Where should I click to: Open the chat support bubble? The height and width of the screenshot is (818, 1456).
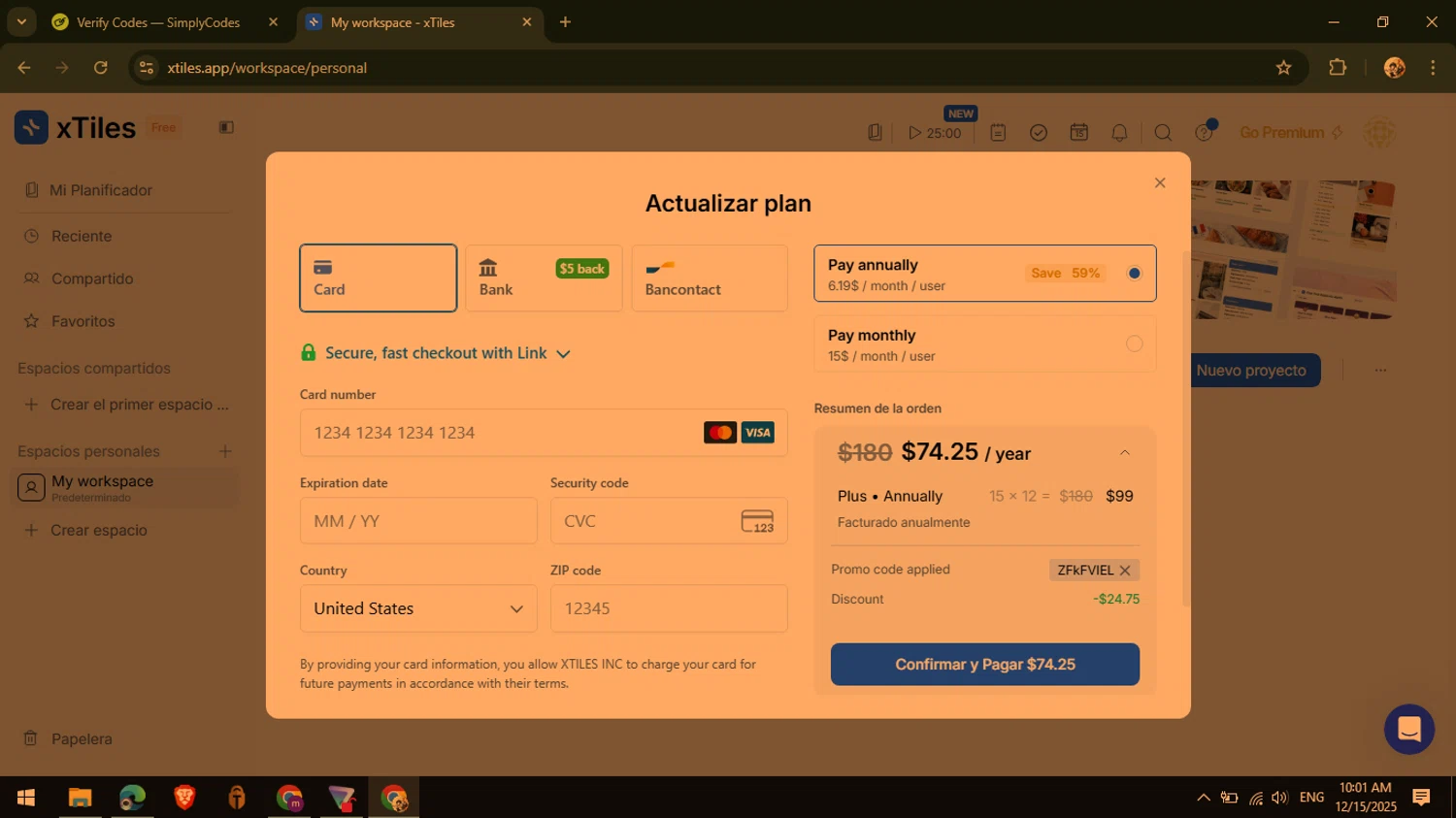click(x=1409, y=729)
